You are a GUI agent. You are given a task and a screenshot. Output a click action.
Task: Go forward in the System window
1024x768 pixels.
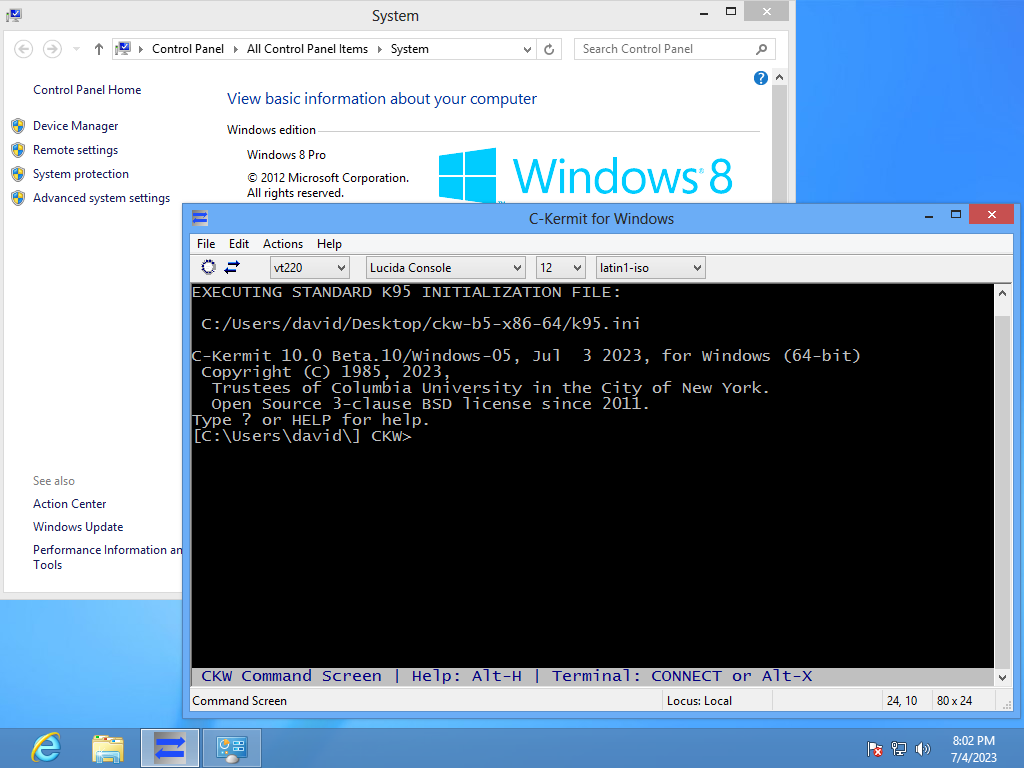(x=52, y=49)
